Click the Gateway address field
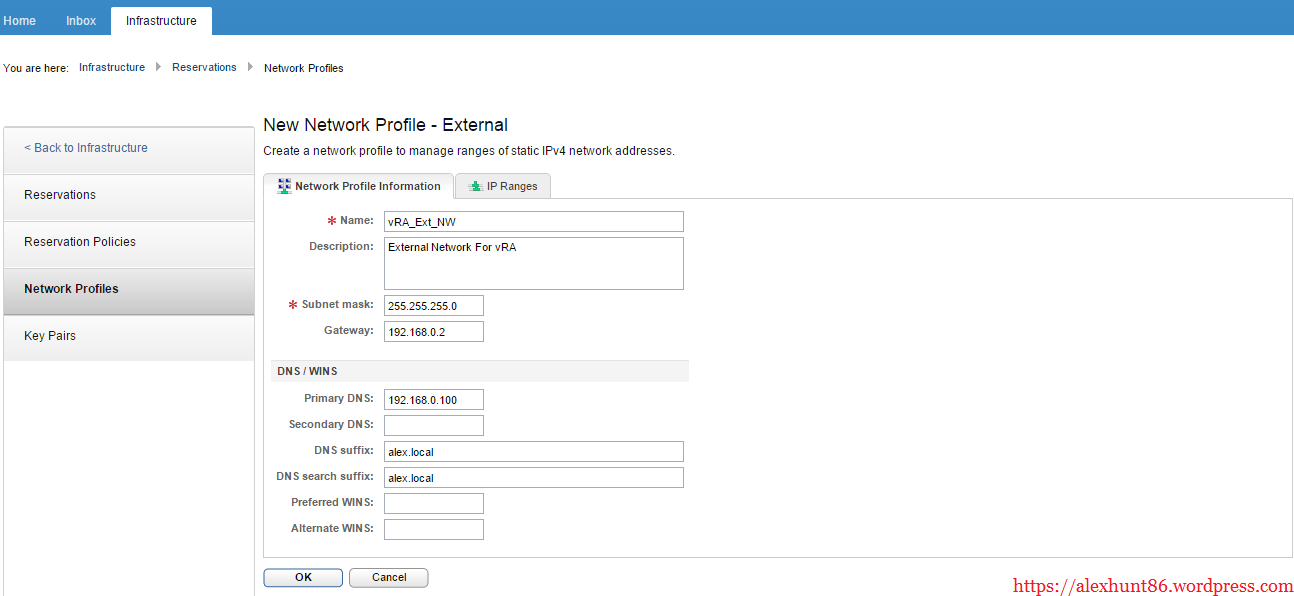Image resolution: width=1294 pixels, height=596 pixels. coord(433,331)
